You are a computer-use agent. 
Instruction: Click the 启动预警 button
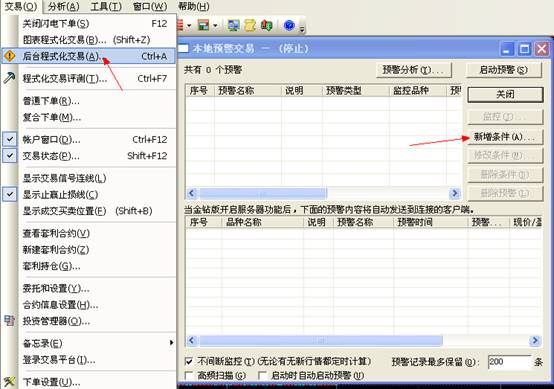coord(504,70)
